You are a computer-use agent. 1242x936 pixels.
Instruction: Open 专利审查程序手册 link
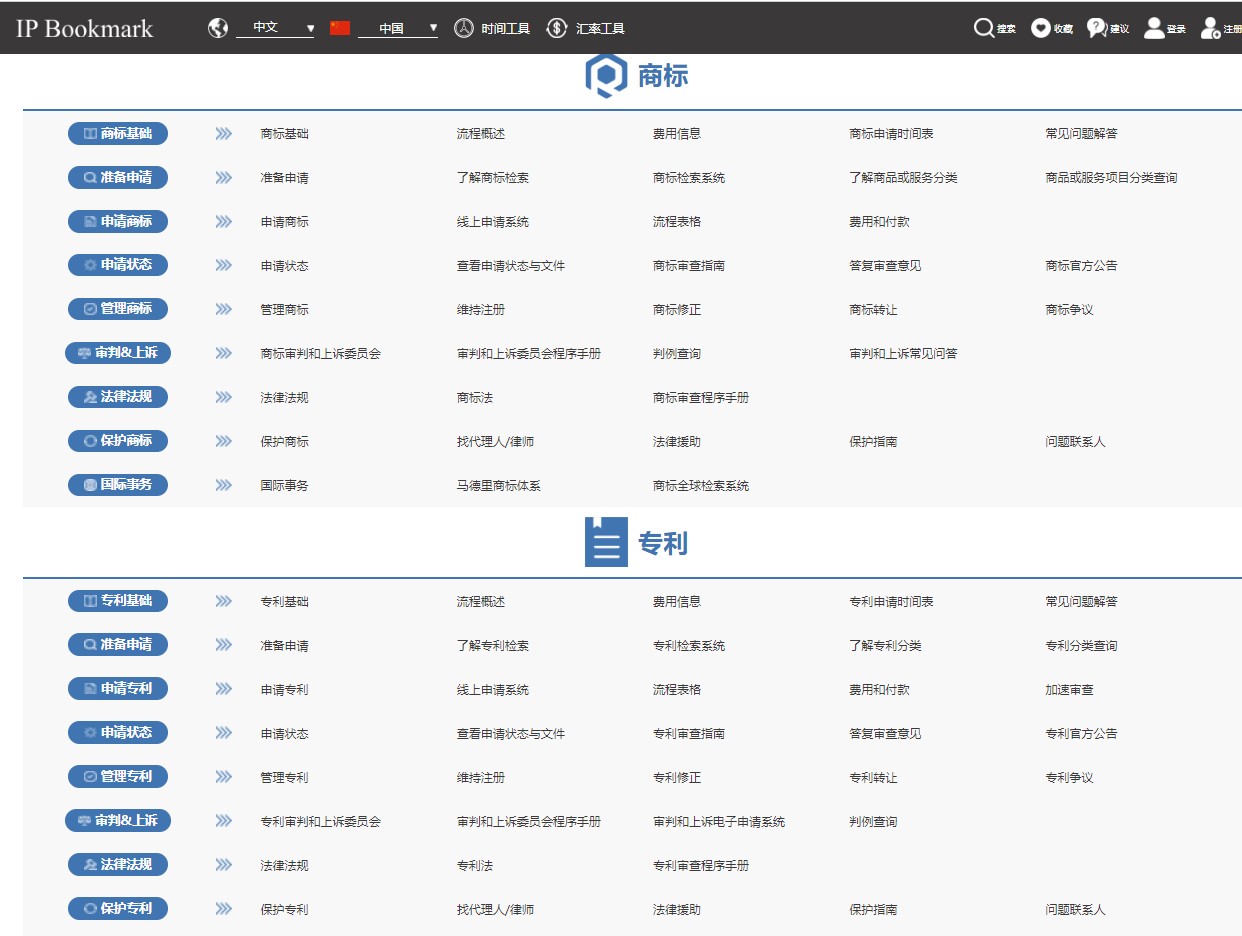[x=701, y=866]
